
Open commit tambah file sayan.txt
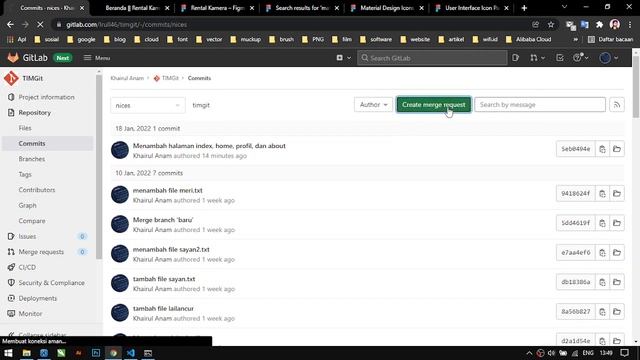164,279
